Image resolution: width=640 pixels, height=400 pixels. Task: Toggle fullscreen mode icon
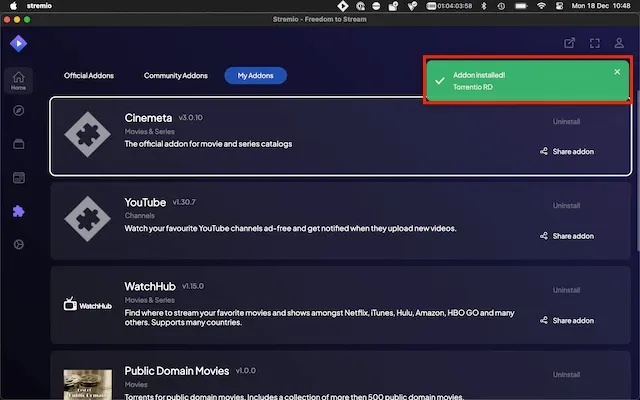(595, 43)
